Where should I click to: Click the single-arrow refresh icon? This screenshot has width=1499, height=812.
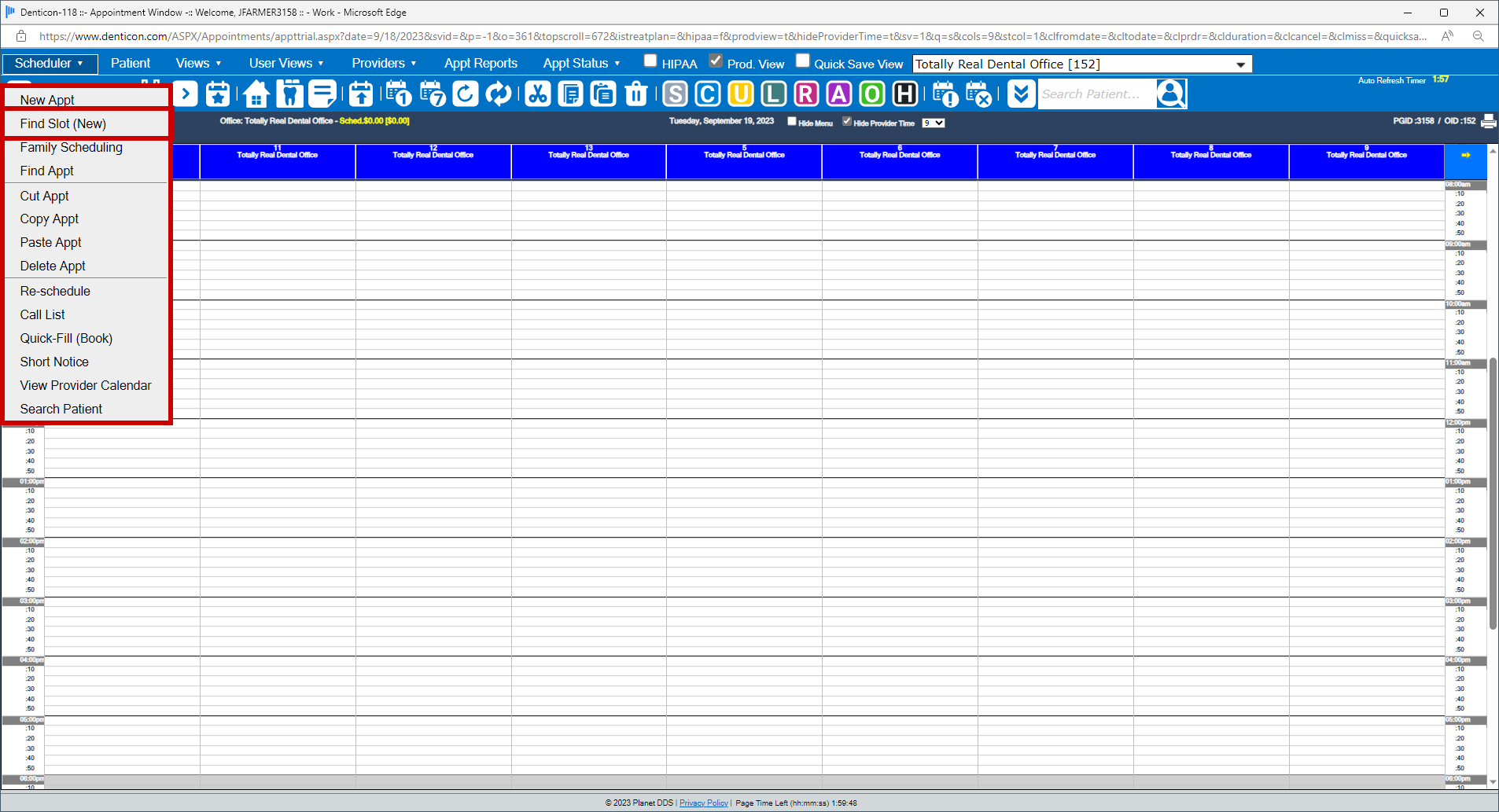(x=466, y=94)
